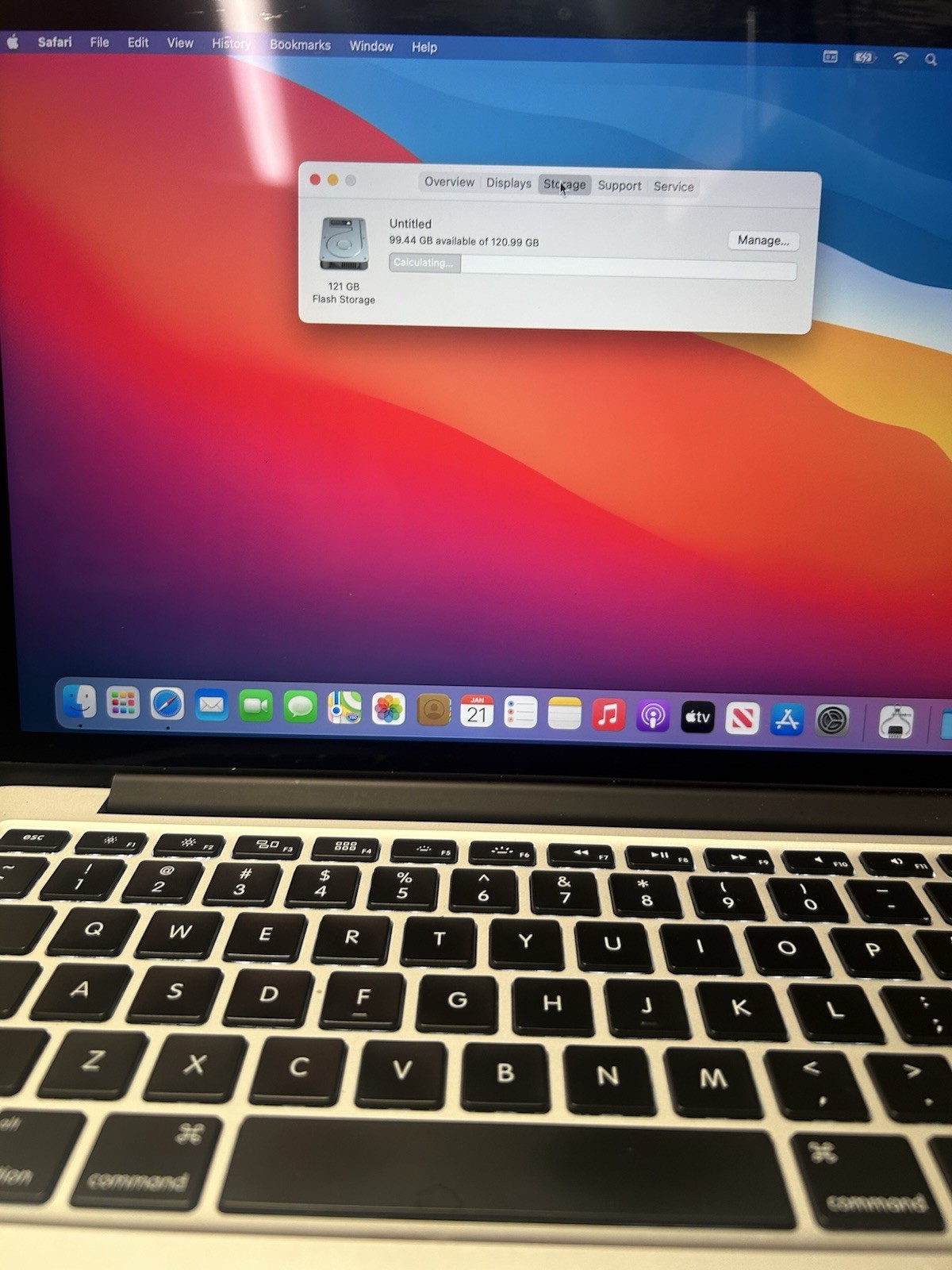This screenshot has width=952, height=1270.
Task: Open the View menu
Action: pos(180,43)
